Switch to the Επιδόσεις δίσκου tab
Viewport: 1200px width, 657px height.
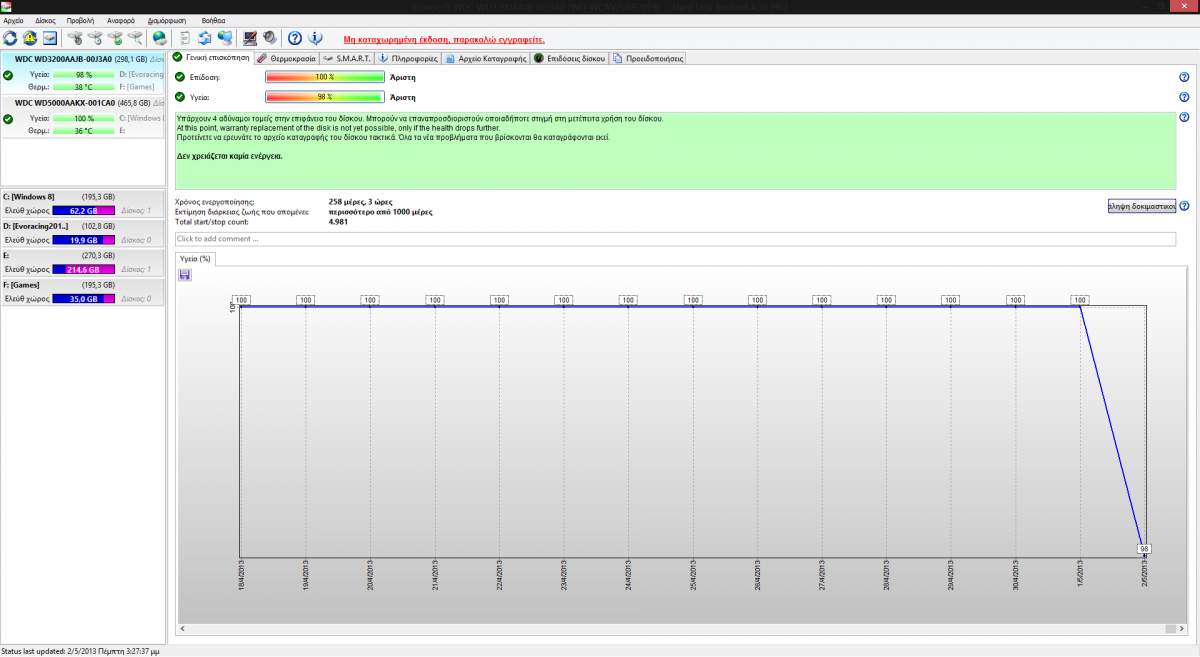tap(570, 59)
